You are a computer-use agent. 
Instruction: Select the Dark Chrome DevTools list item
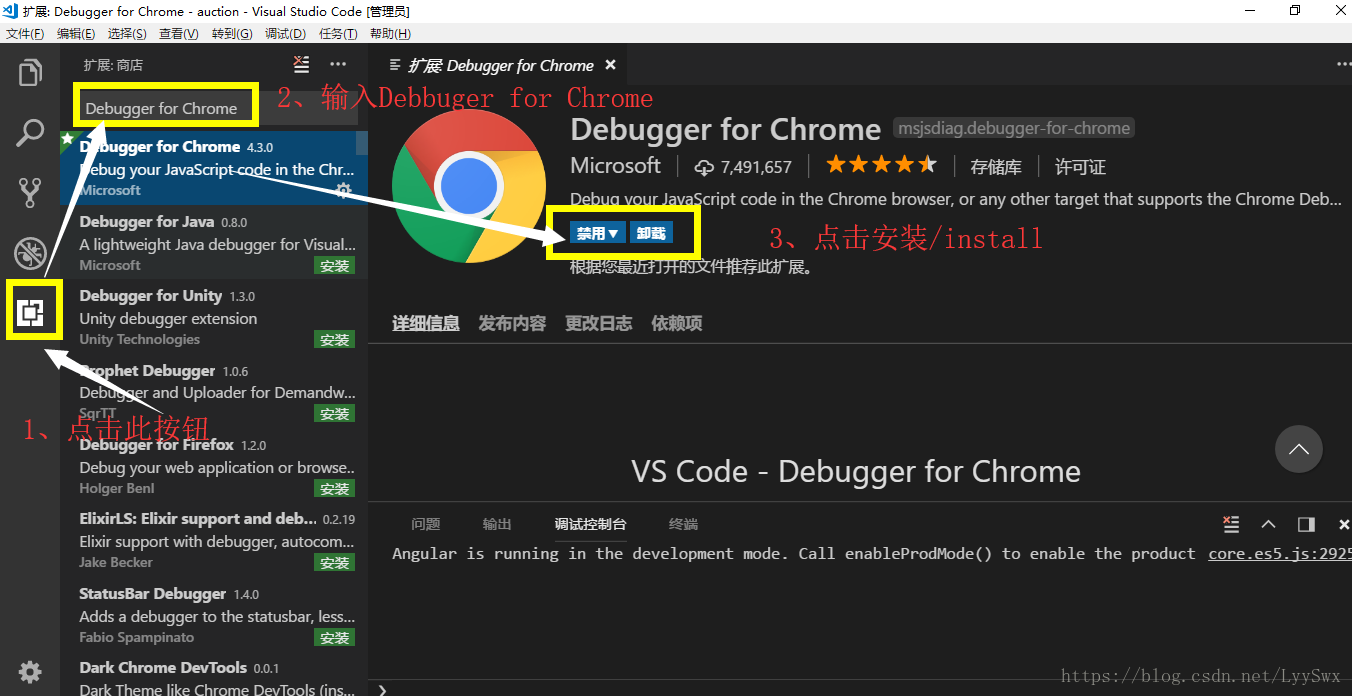(x=214, y=674)
